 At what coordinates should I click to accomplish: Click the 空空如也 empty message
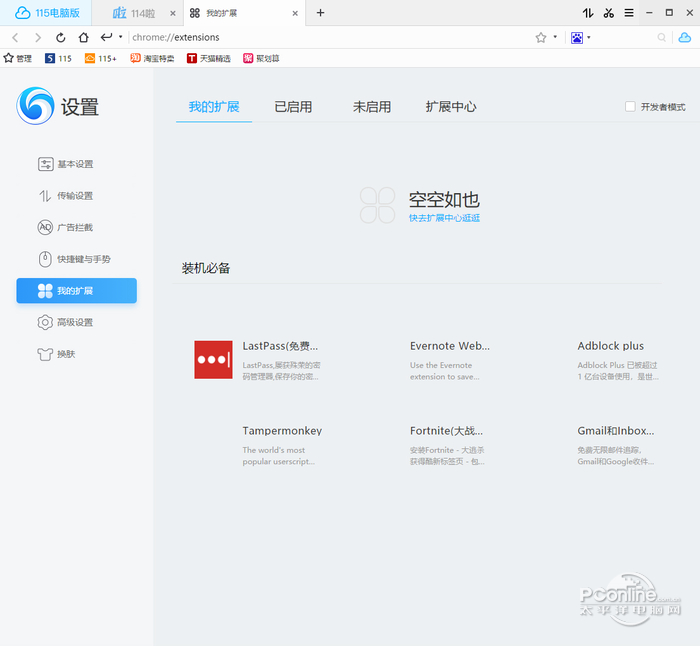[x=444, y=200]
